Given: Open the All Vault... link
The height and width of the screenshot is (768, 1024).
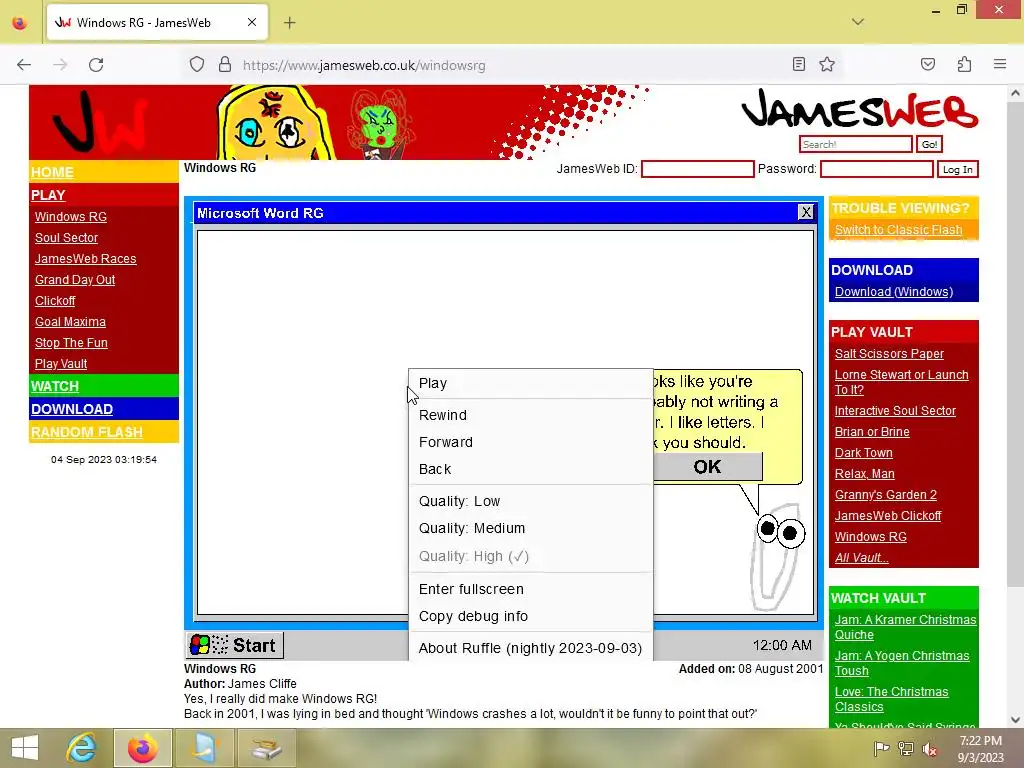Looking at the screenshot, I should point(861,558).
